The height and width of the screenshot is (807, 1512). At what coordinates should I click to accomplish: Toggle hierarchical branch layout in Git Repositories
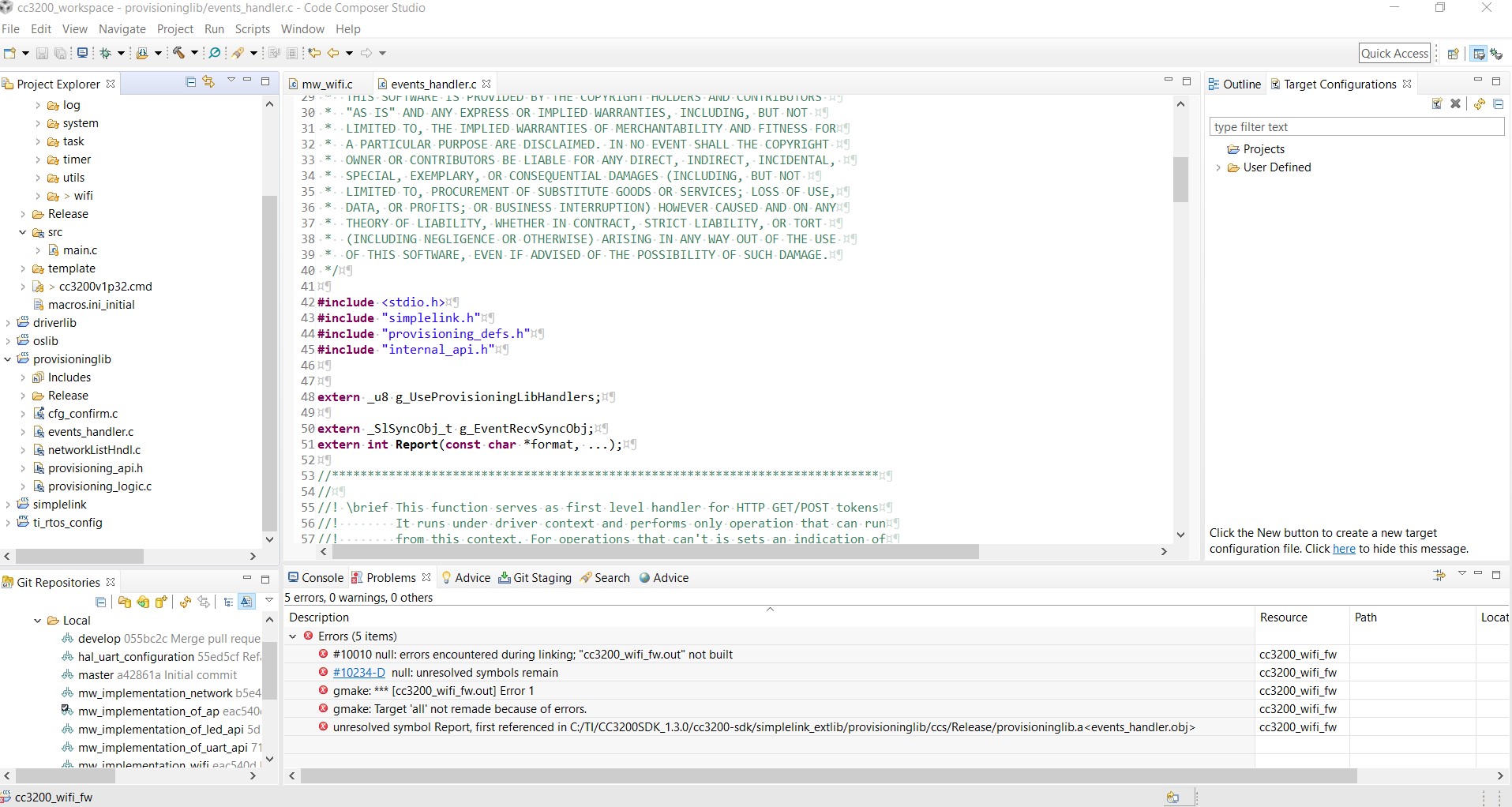pyautogui.click(x=228, y=602)
